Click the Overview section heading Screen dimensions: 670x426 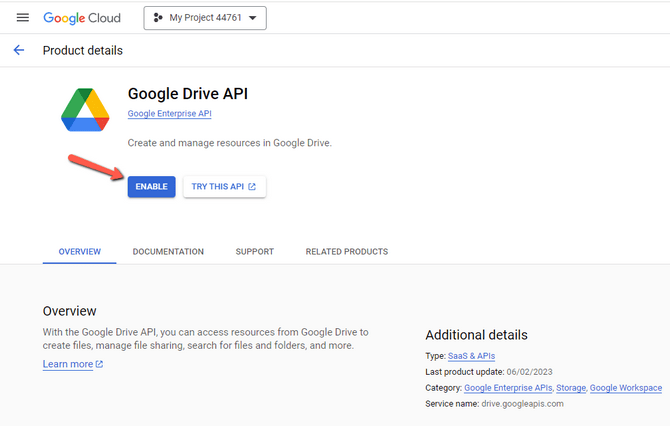click(70, 311)
